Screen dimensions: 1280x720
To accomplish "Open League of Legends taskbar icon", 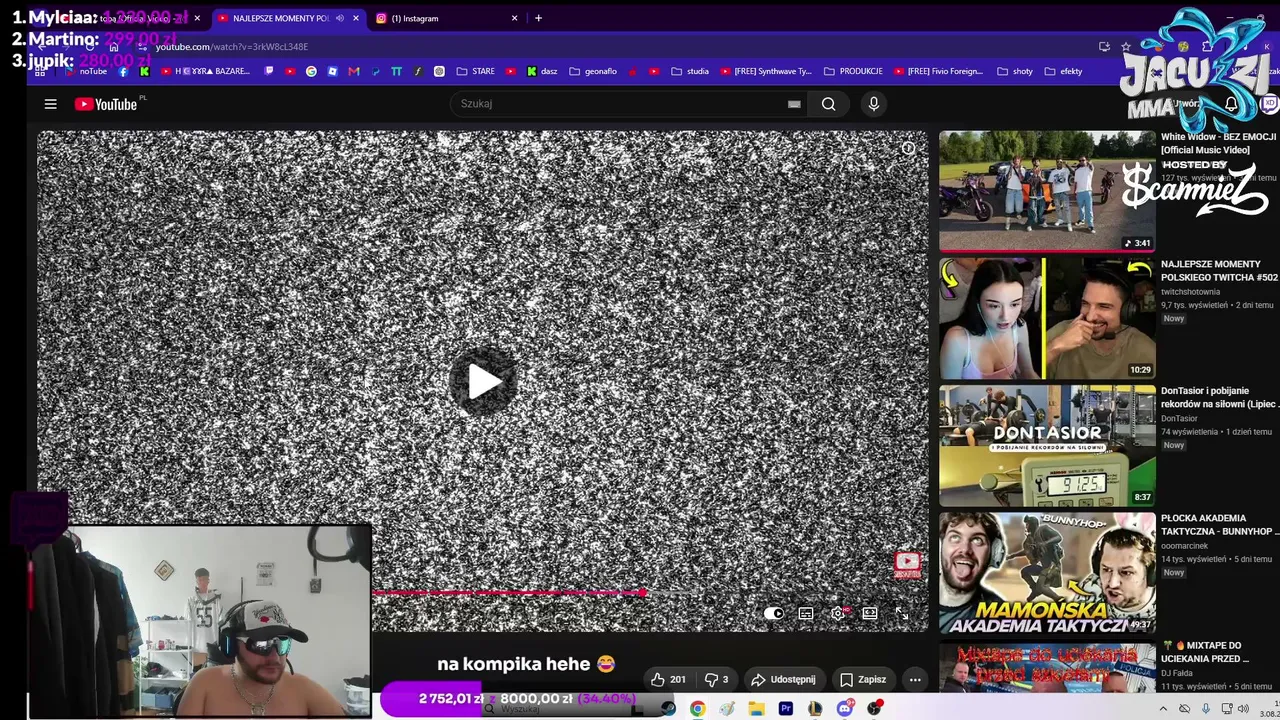I will (x=815, y=709).
